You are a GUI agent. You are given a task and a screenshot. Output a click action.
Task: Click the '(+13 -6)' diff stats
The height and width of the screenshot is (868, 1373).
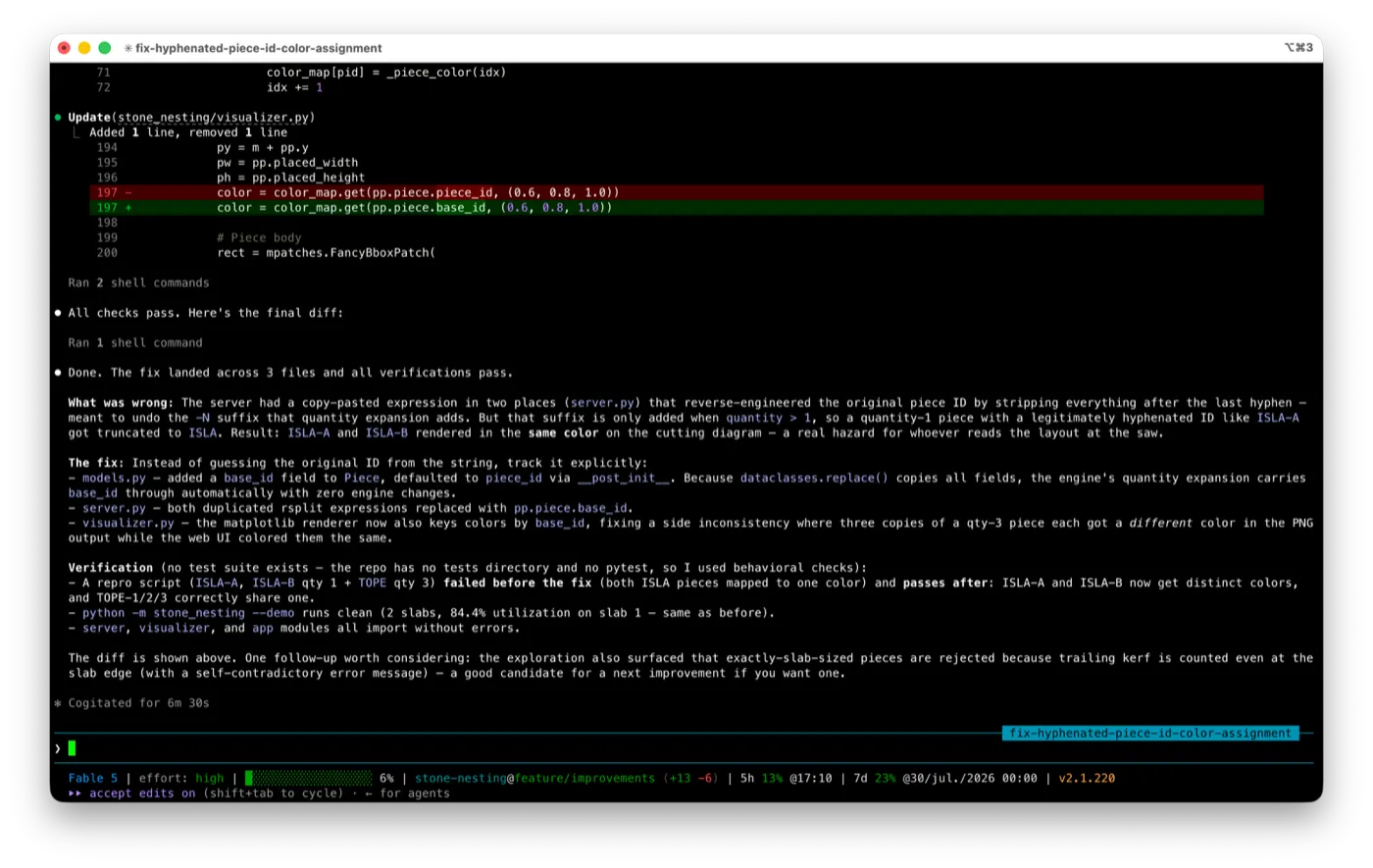pos(691,778)
